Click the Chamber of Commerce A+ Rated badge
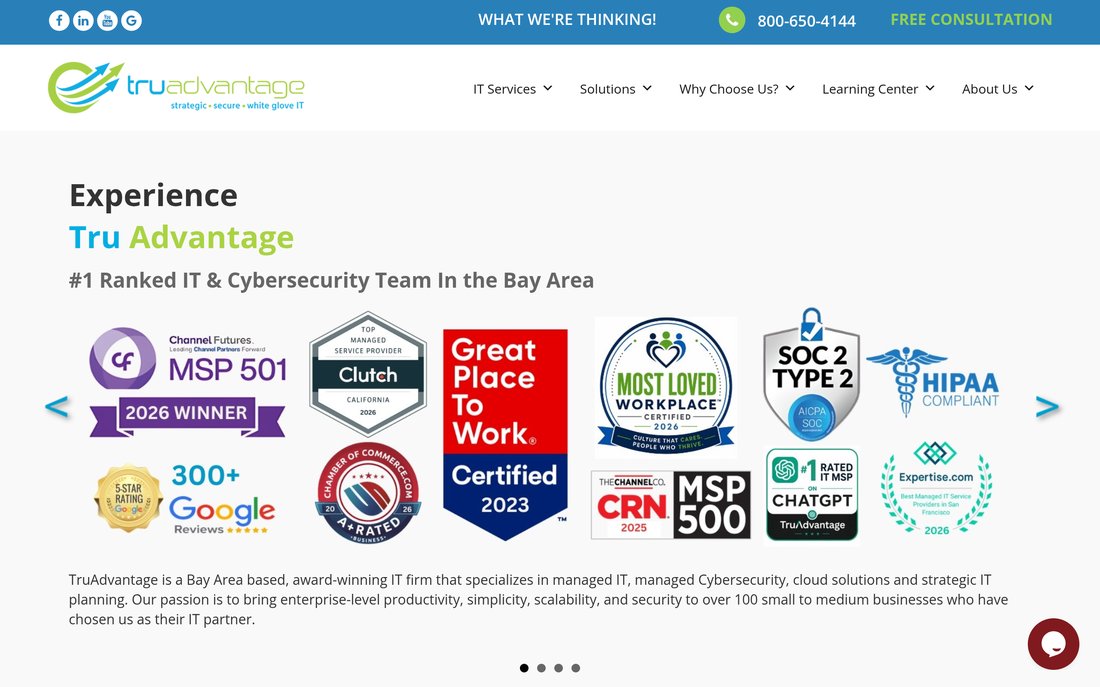Screen dimensions: 1100x687 coord(368,493)
